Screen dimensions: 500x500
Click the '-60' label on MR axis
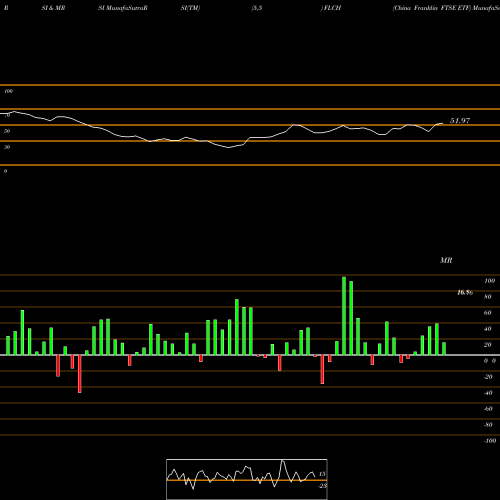[488, 409]
